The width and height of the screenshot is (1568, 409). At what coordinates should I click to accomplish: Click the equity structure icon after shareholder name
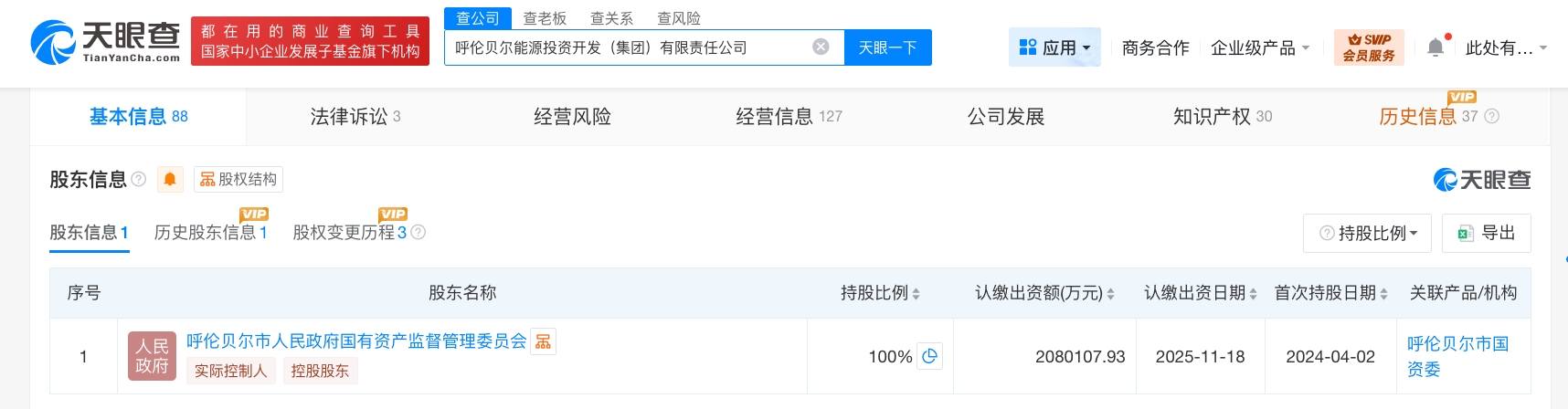[543, 341]
